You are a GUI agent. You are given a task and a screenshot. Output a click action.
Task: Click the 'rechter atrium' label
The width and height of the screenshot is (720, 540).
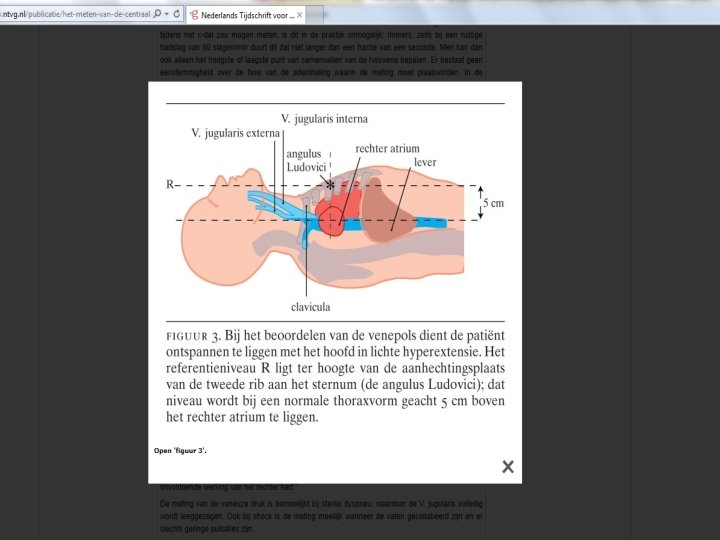pyautogui.click(x=387, y=148)
